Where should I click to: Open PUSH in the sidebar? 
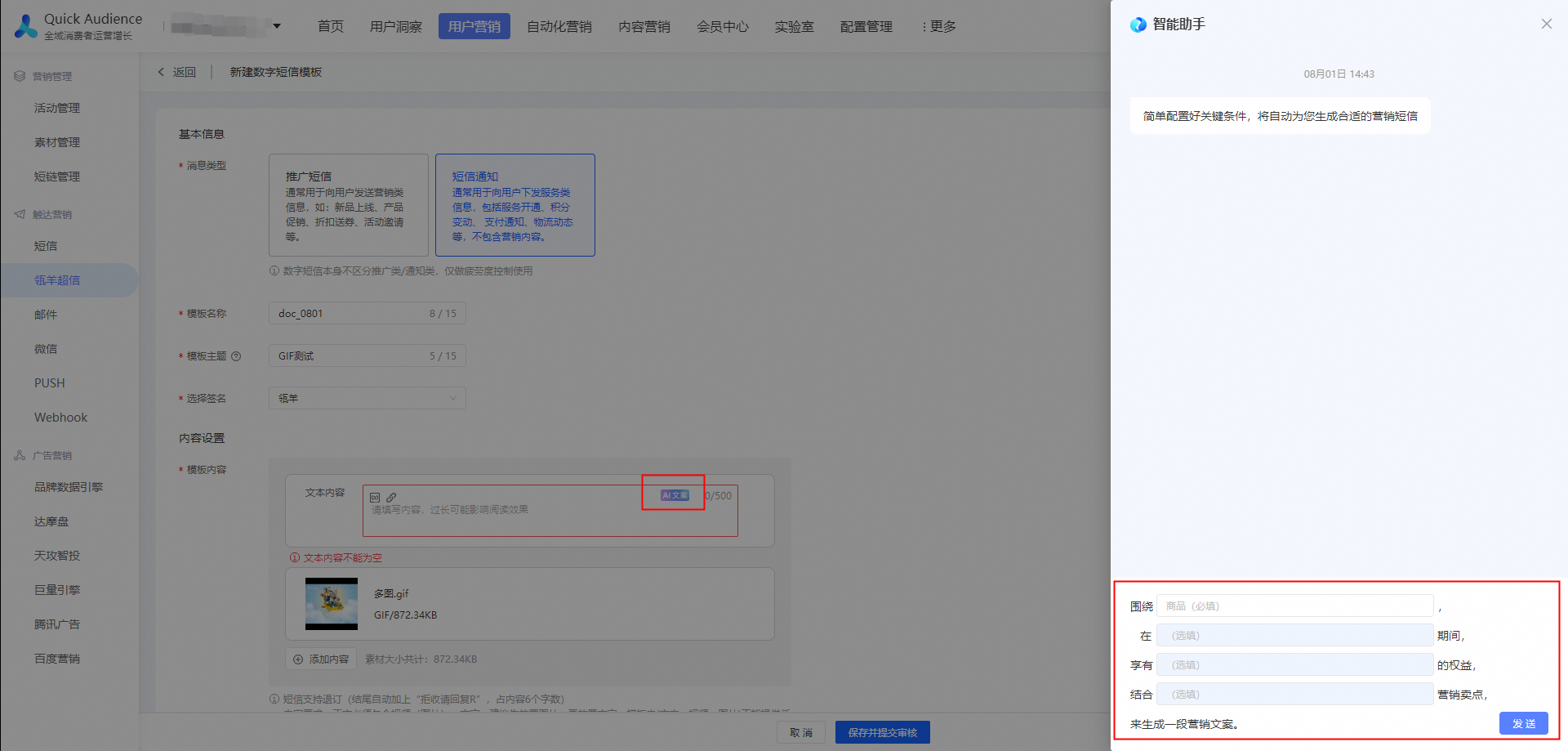coord(49,383)
